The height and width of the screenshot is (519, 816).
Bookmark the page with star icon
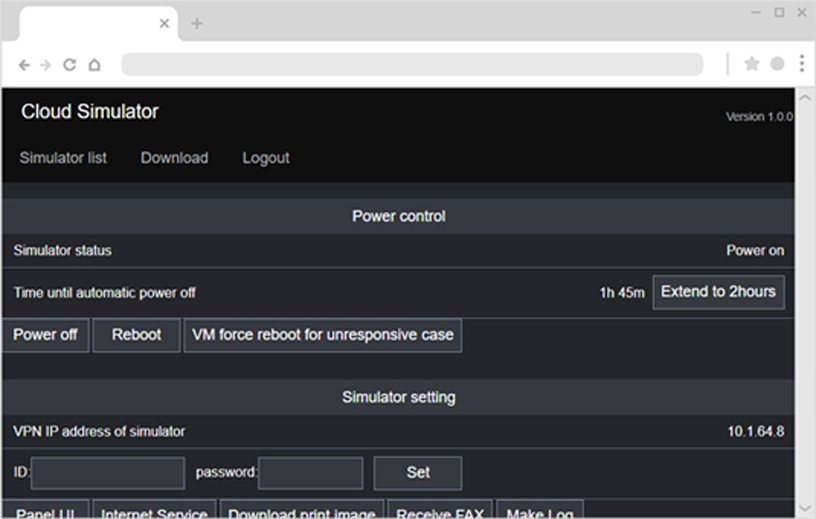751,64
